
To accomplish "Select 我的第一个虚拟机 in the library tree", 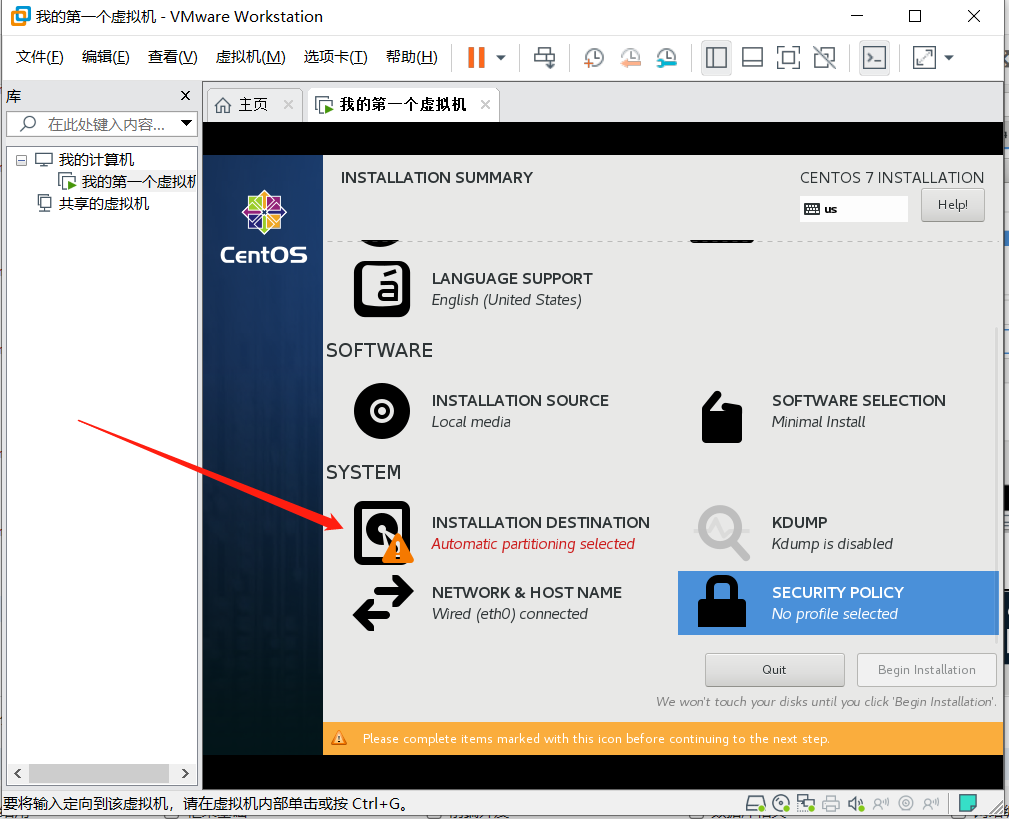I will 138,181.
